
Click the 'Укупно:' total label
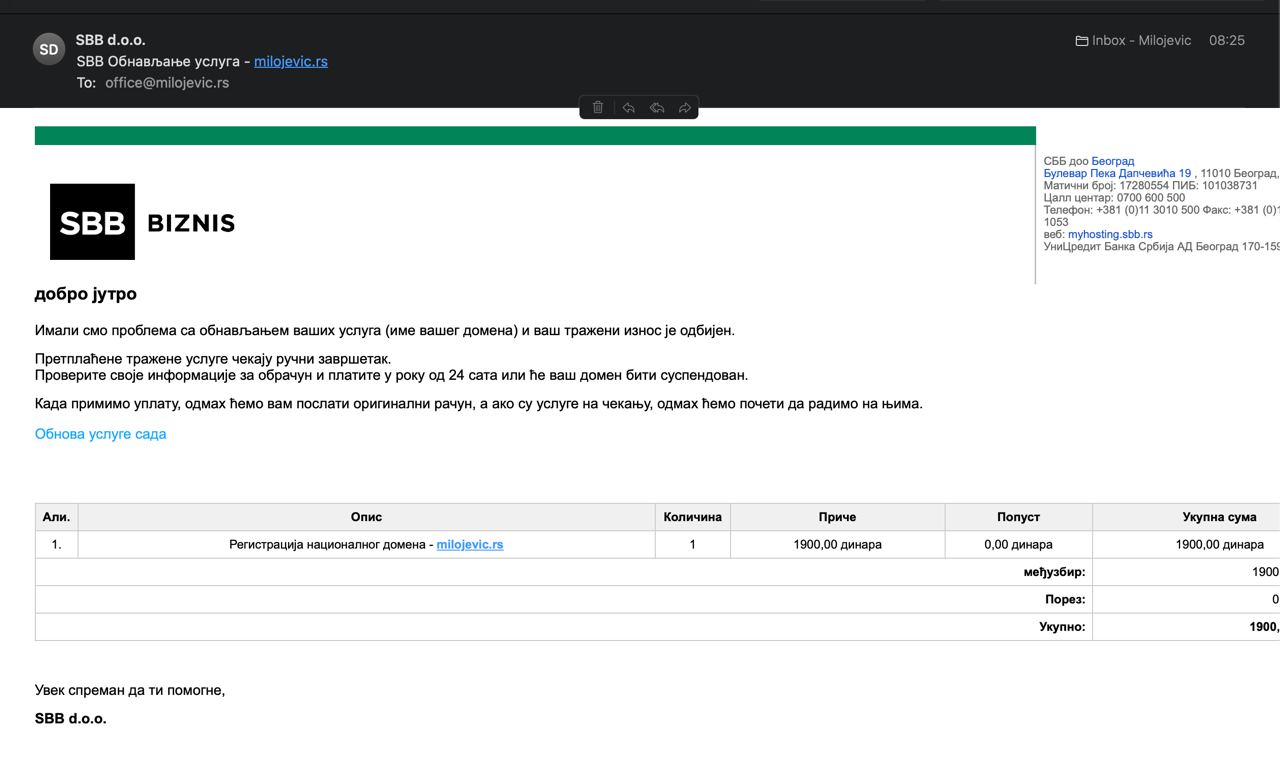click(1062, 627)
